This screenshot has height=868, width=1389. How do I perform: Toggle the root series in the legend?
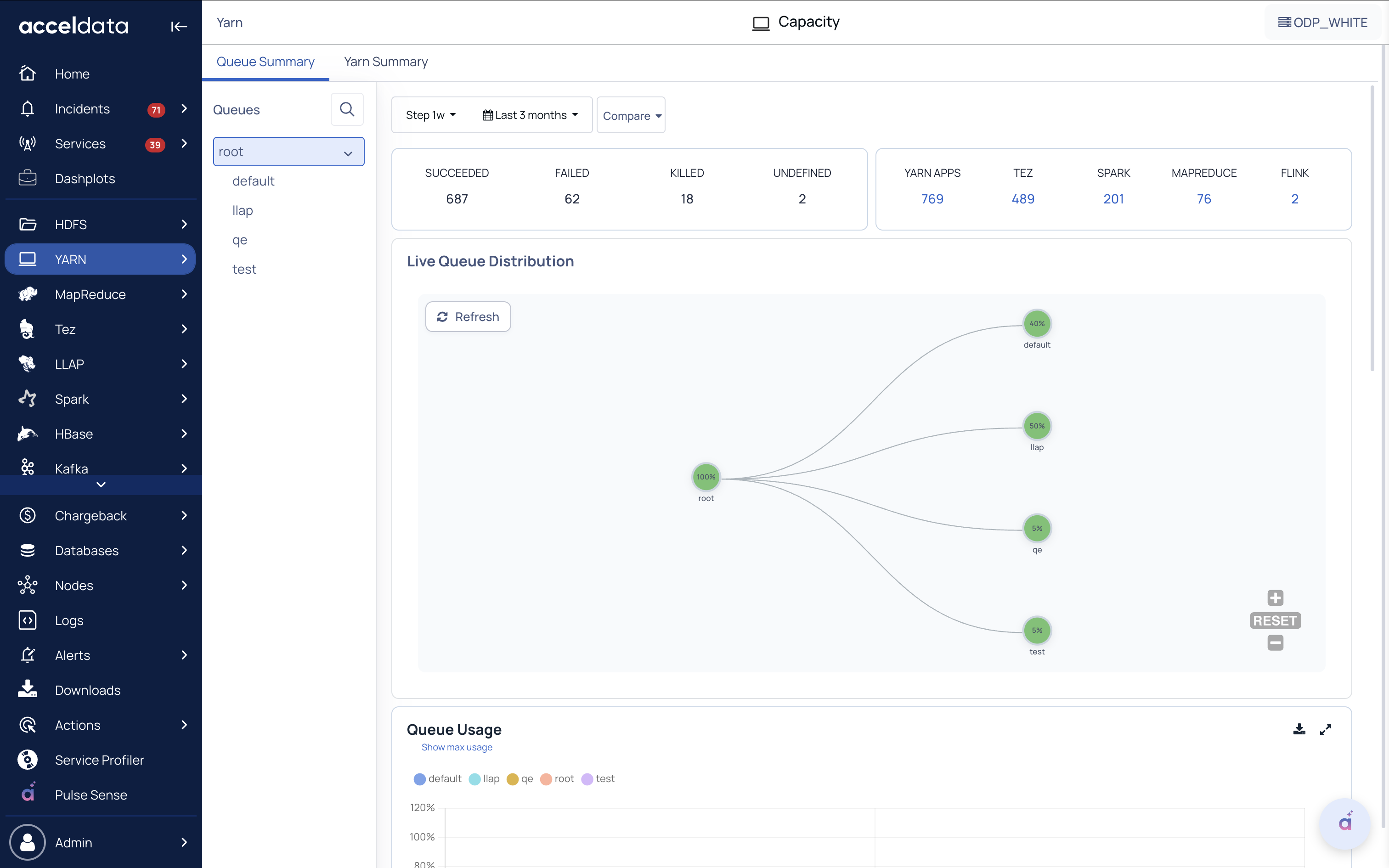point(557,778)
